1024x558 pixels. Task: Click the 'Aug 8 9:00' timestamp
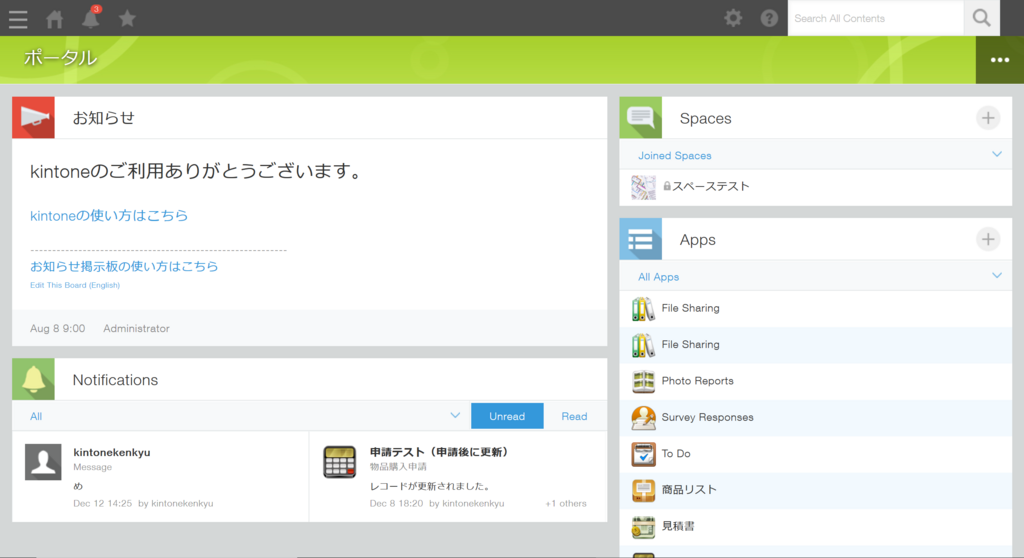point(57,329)
